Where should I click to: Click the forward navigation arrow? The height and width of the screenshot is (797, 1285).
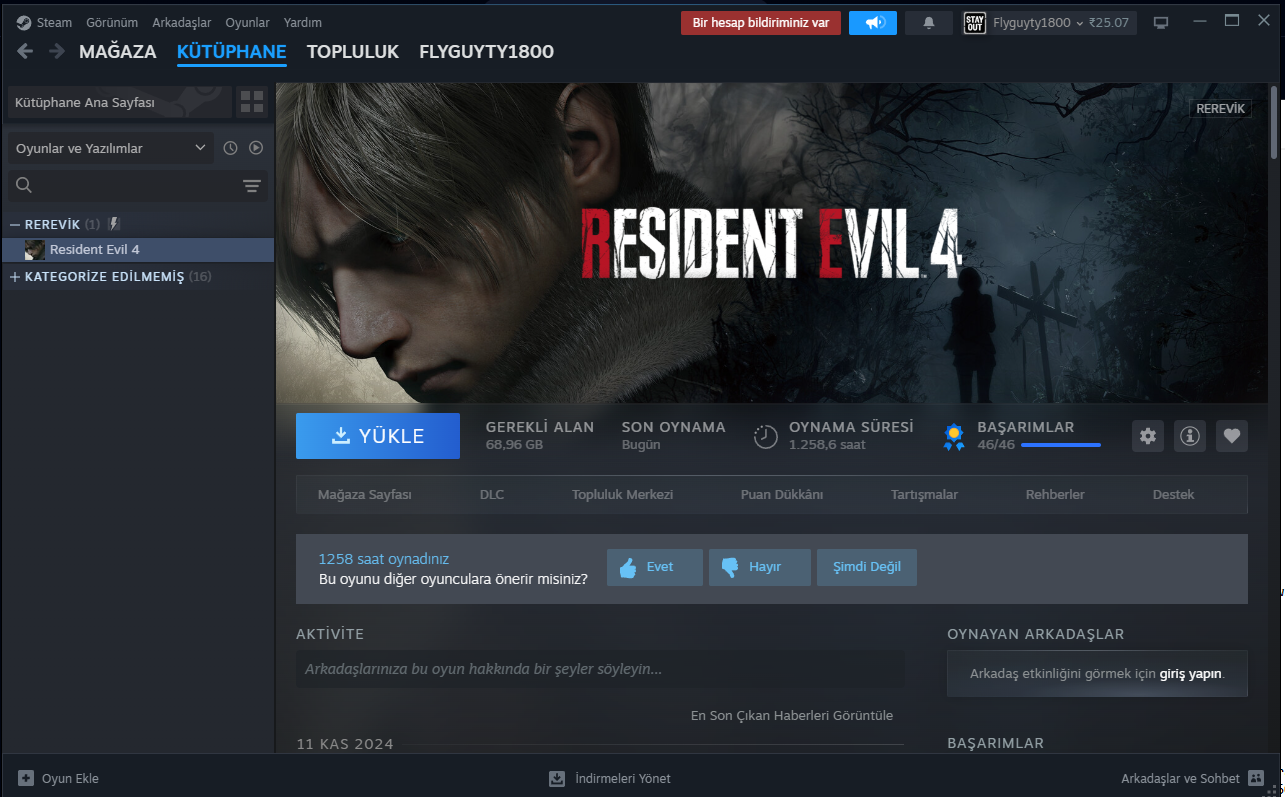[x=57, y=52]
